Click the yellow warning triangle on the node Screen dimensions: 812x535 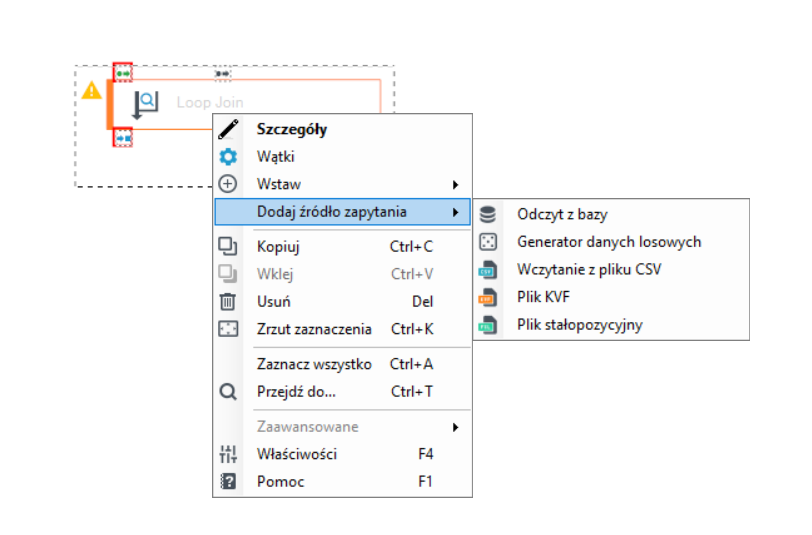(92, 91)
